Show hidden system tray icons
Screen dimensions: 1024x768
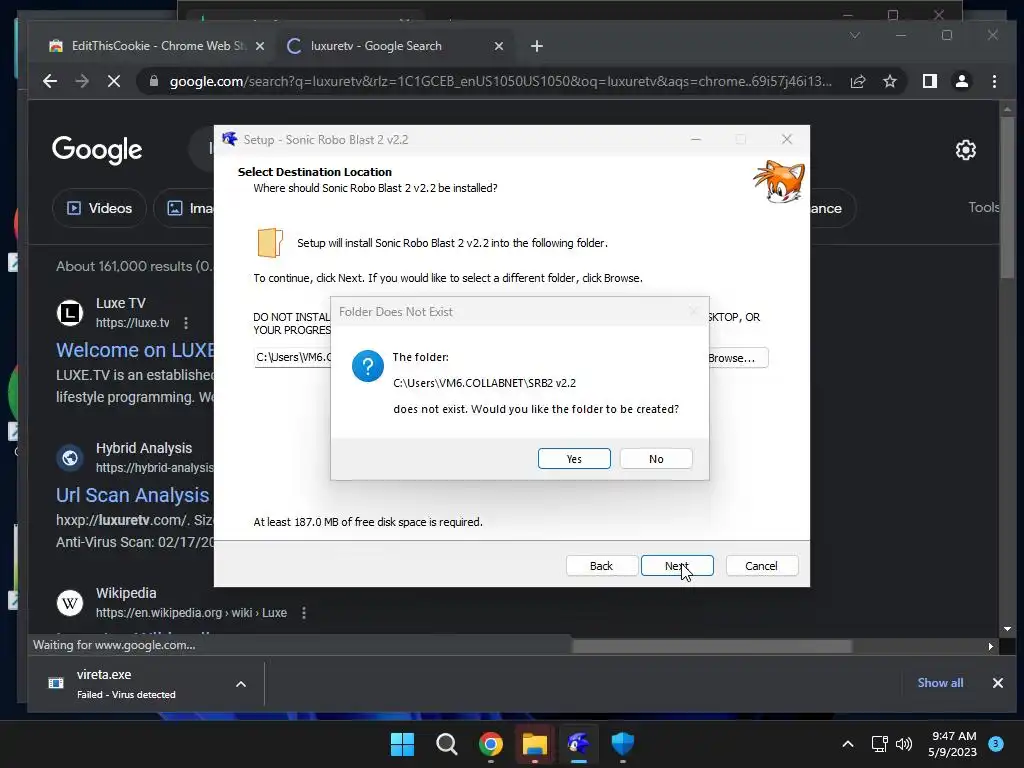[848, 744]
